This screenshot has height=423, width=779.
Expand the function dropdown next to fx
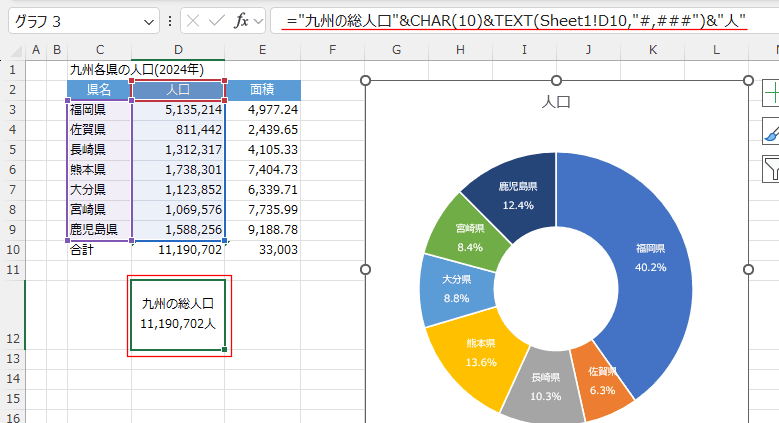(258, 21)
